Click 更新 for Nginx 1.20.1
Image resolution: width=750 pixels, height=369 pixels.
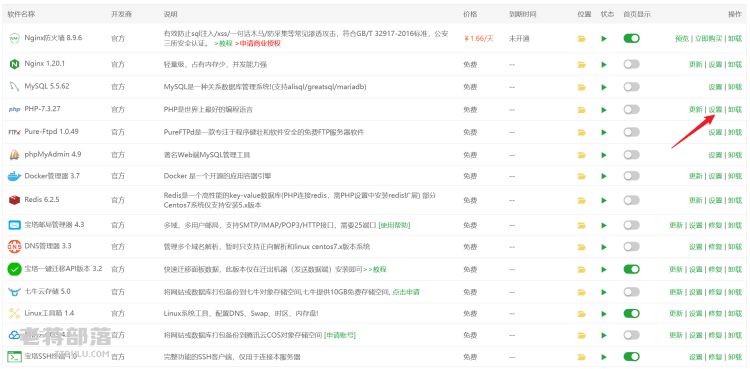(x=695, y=64)
